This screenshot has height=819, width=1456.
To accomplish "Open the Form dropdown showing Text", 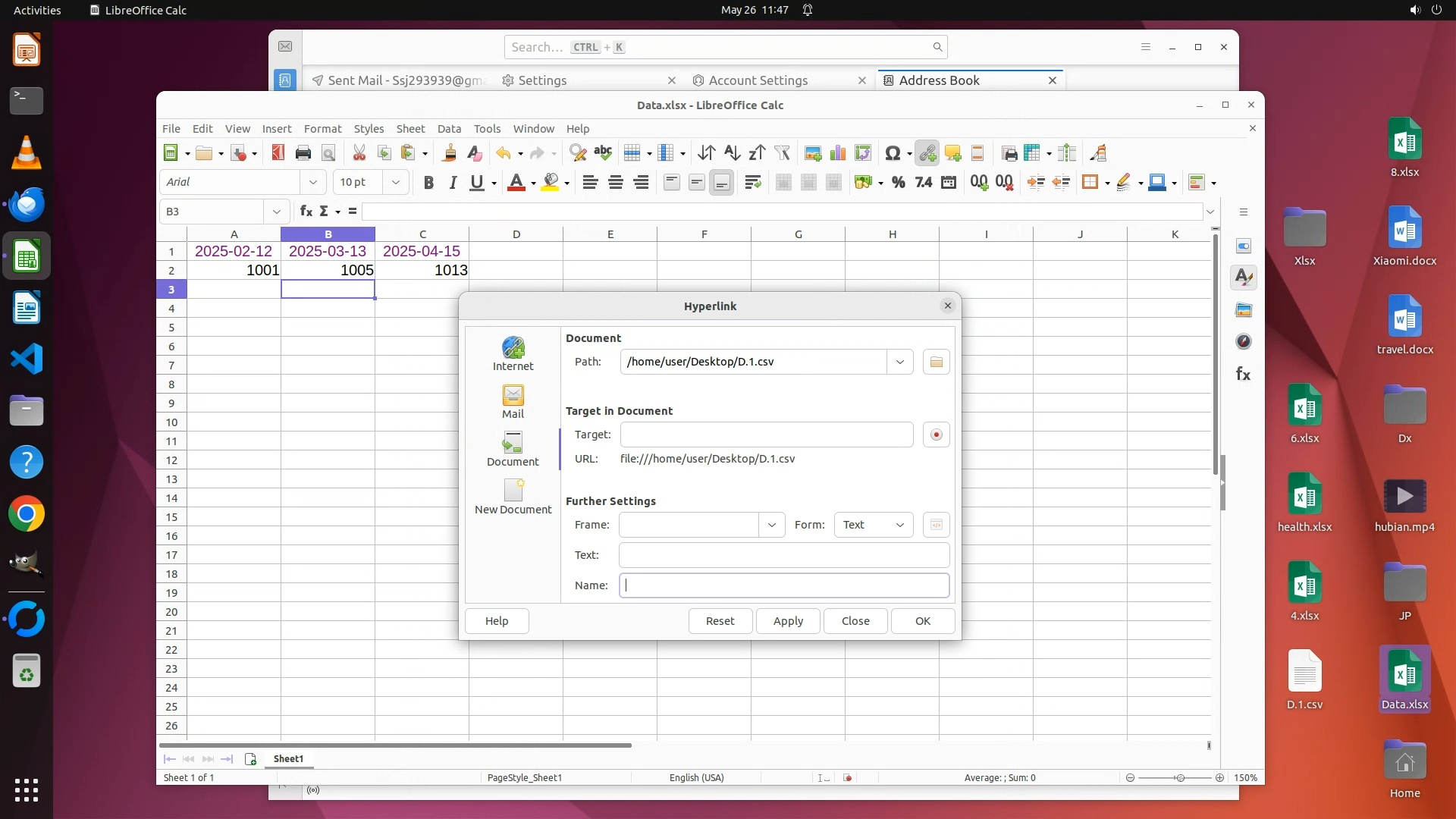I will [x=873, y=525].
